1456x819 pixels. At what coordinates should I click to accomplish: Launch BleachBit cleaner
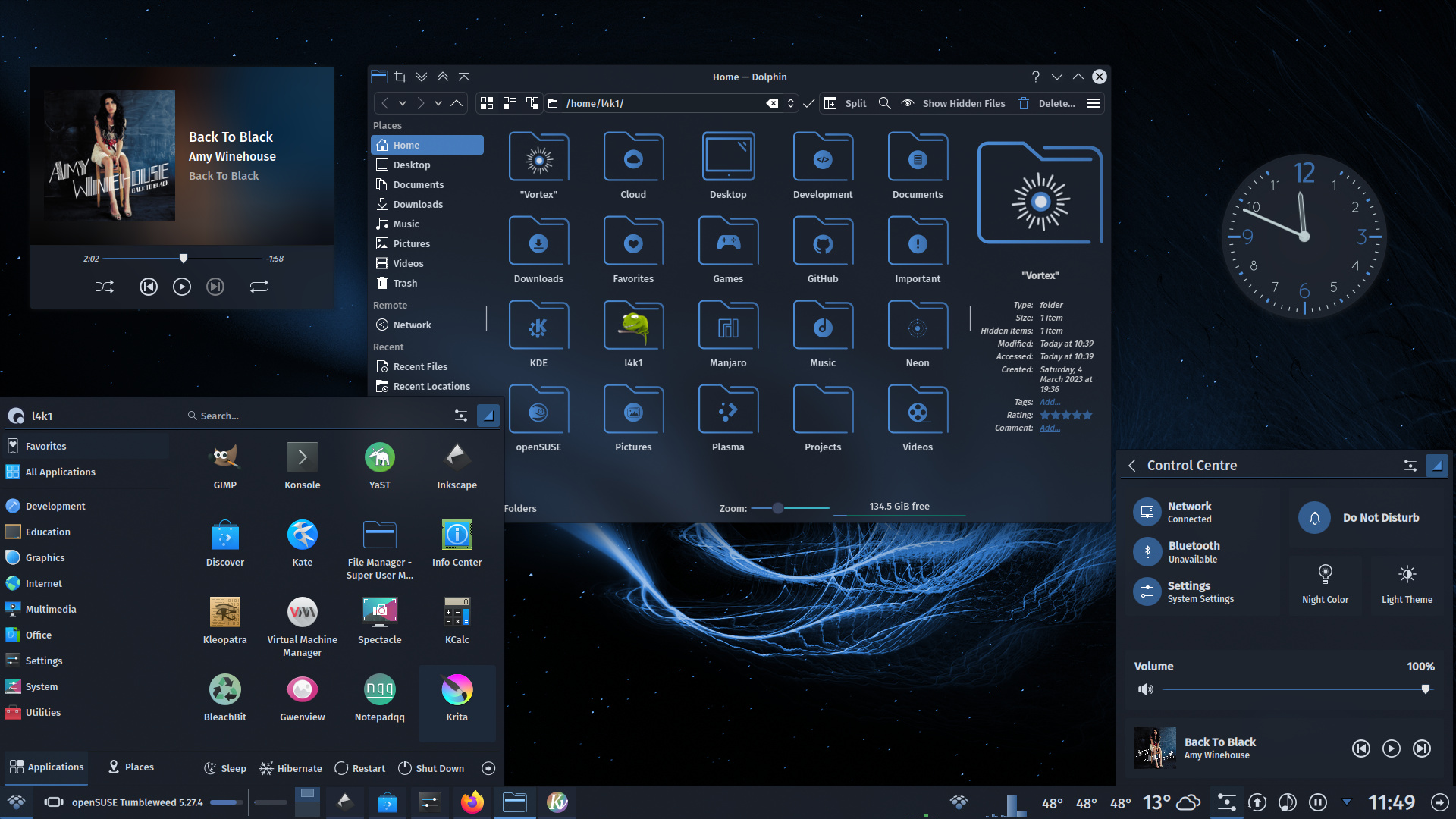point(225,698)
